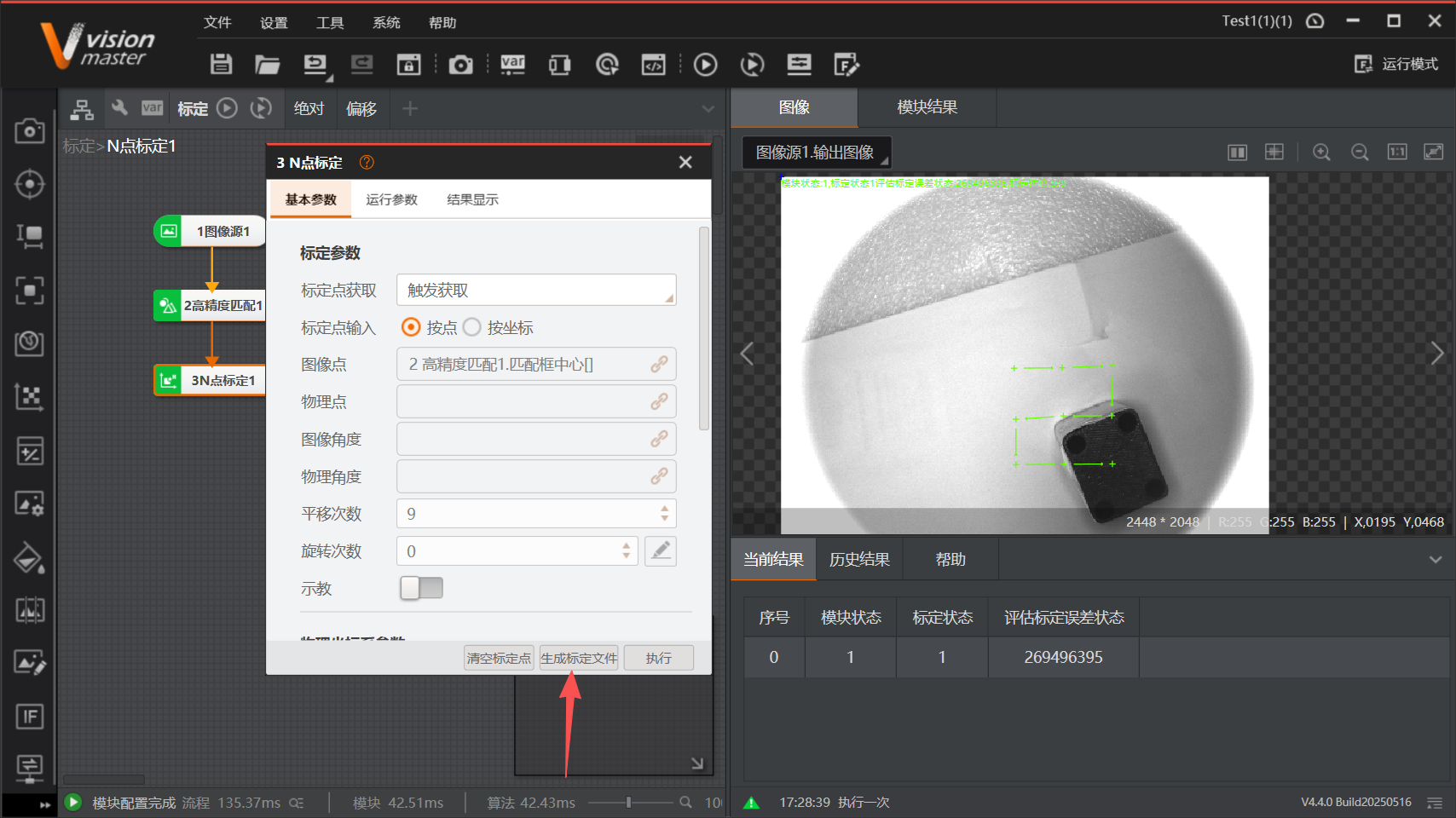
Task: Open the 标定点获取 dropdown
Action: [x=536, y=290]
